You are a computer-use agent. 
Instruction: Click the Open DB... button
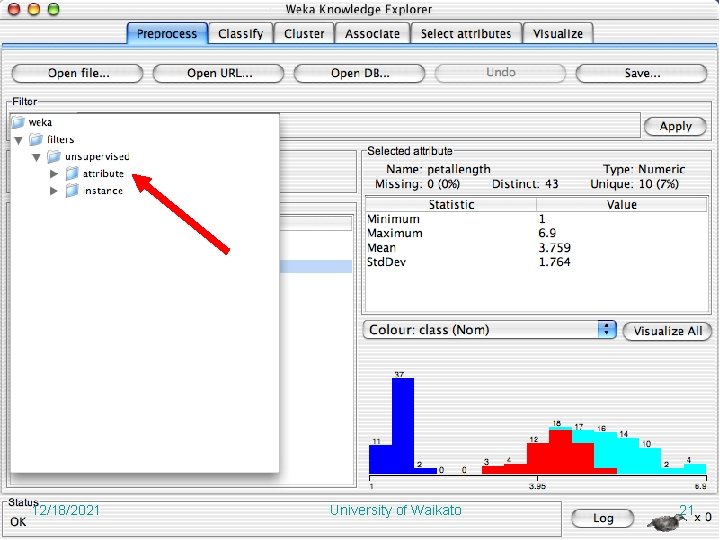point(360,73)
